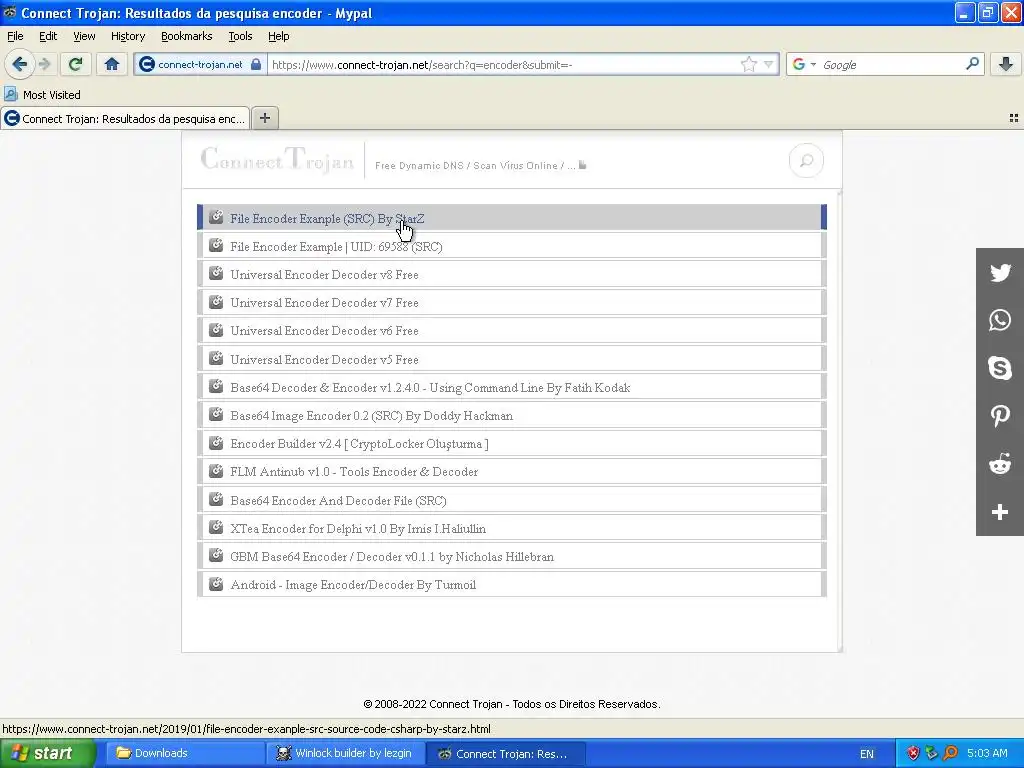1024x768 pixels.
Task: Click the 5:03 AM system clock
Action: [x=987, y=753]
